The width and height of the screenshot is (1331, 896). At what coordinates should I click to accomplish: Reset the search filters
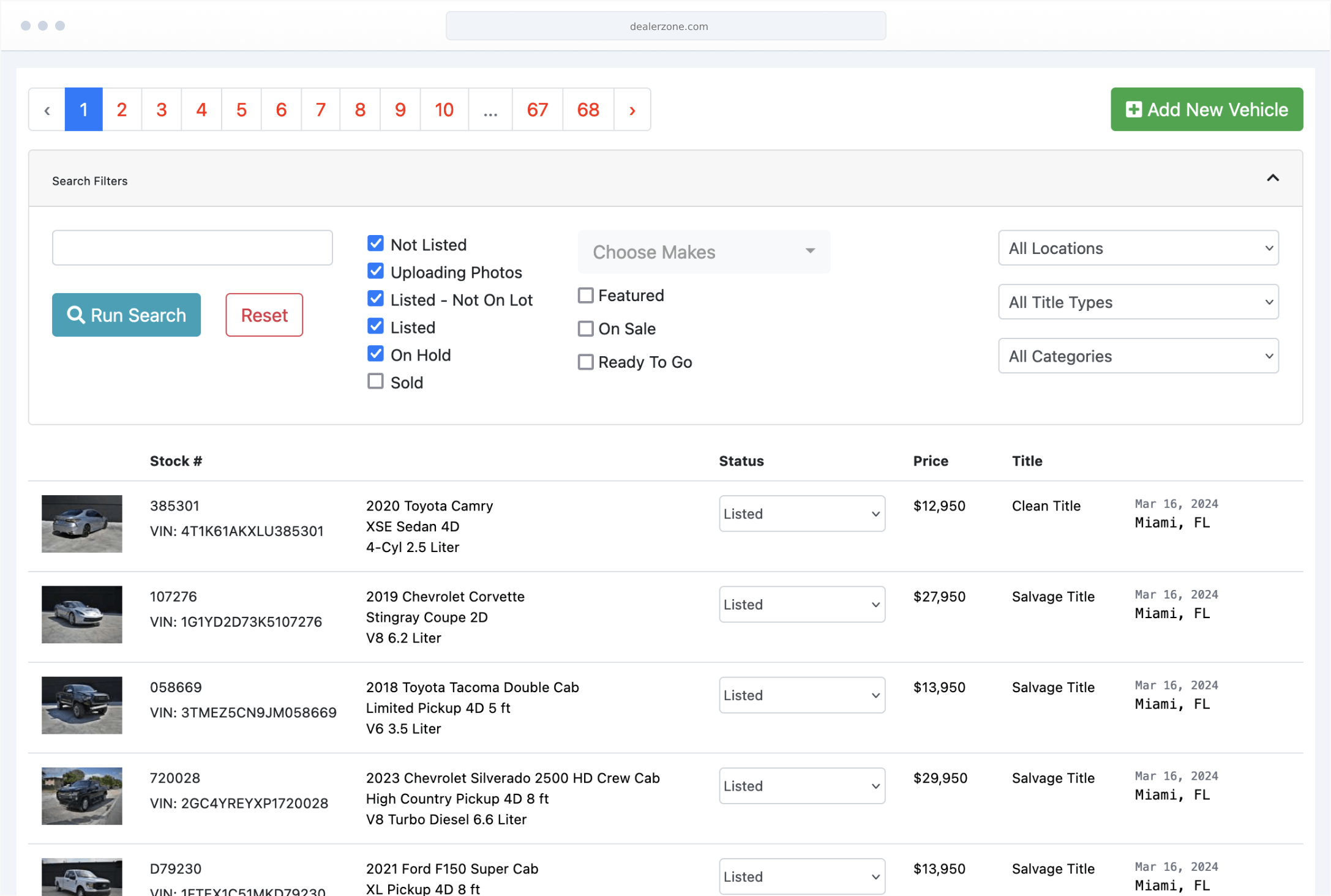coord(264,315)
